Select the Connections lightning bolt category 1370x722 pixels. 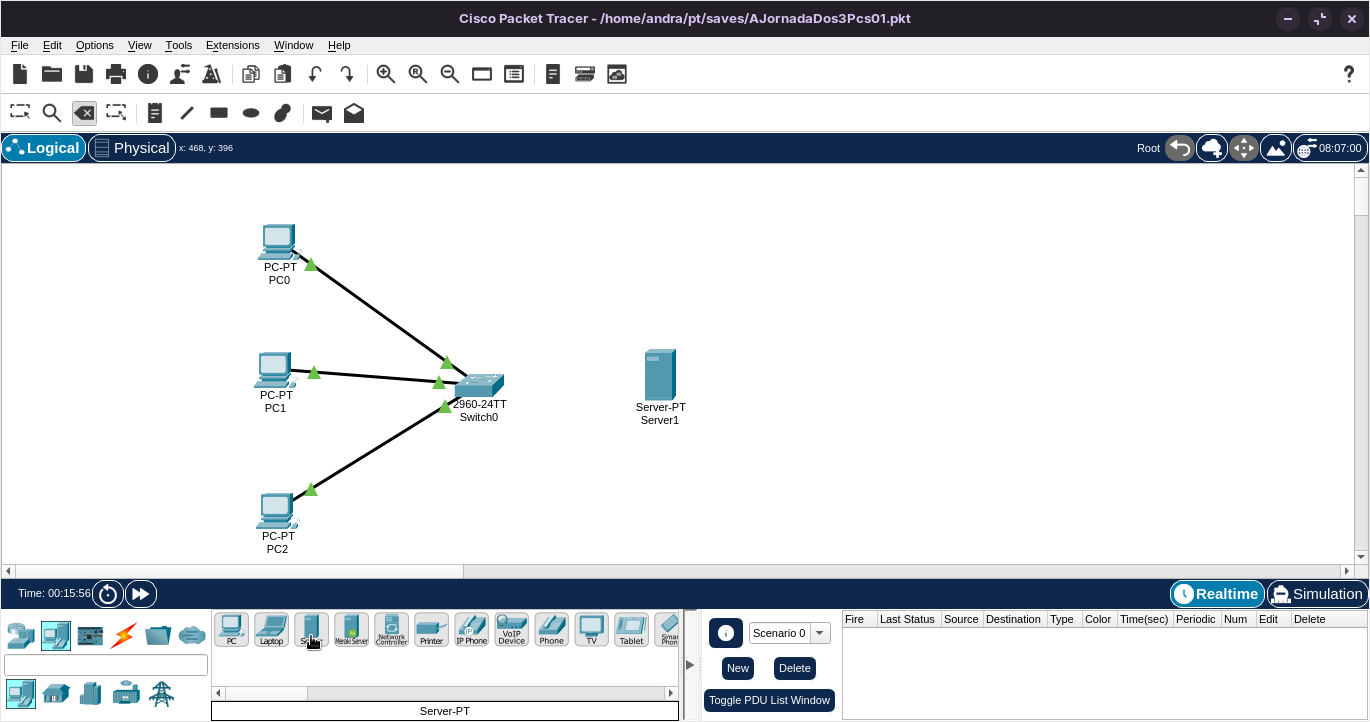point(124,635)
